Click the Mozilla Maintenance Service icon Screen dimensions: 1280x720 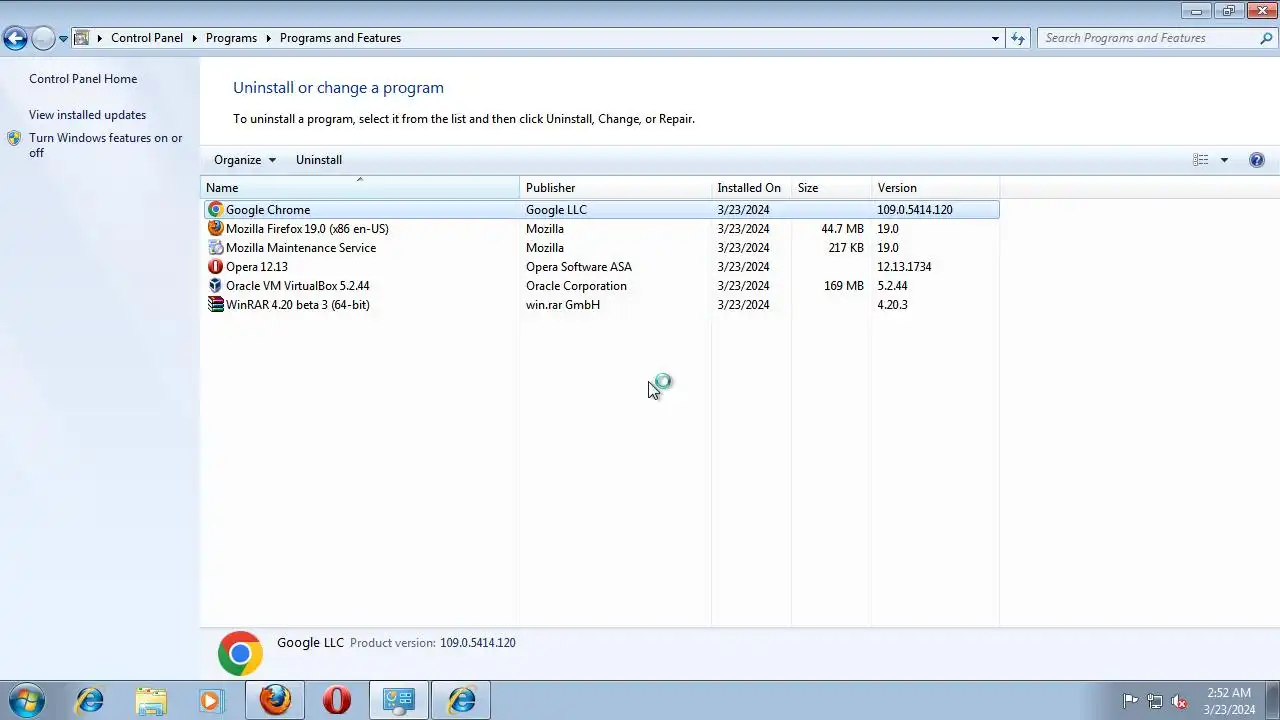tap(215, 248)
